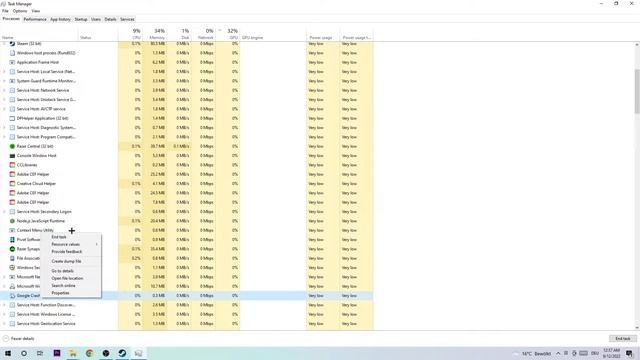Click the Steam (32 bit) process icon
640x360 pixels.
click(x=12, y=43)
